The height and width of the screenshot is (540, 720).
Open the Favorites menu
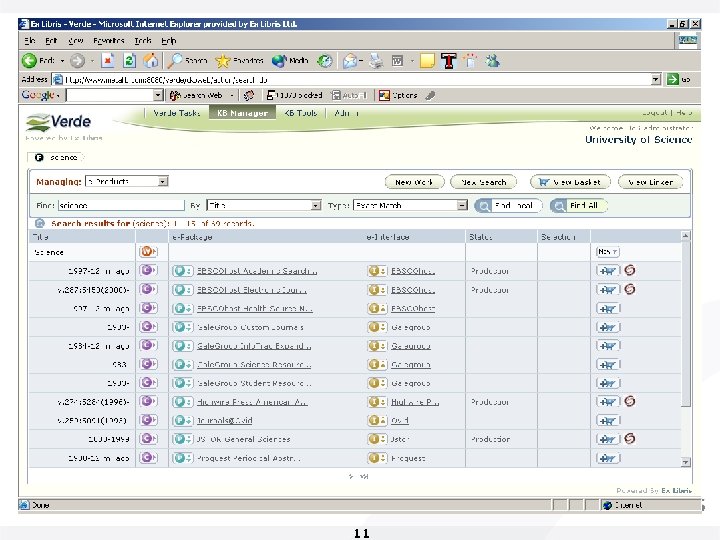point(109,40)
